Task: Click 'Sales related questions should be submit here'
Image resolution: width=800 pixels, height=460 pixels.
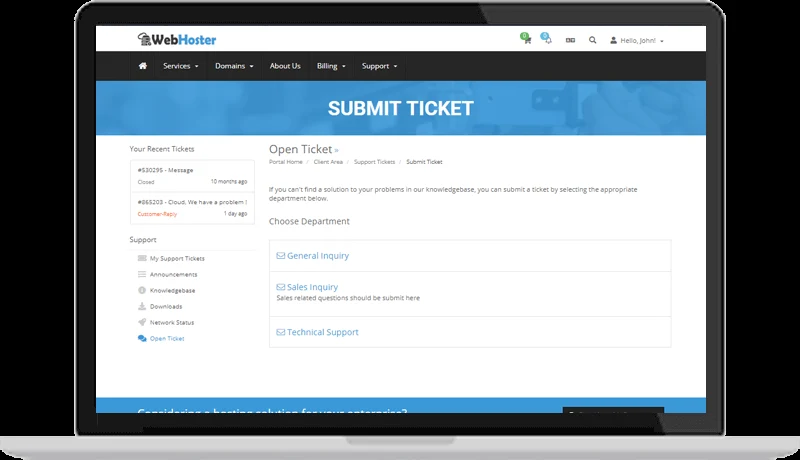Action: [x=348, y=298]
